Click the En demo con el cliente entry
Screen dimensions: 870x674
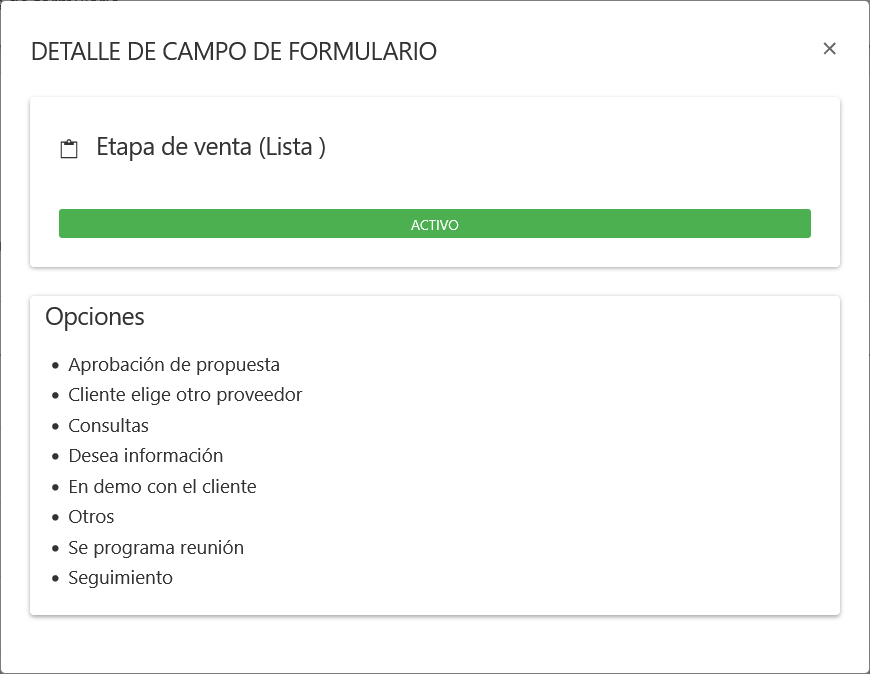point(162,486)
